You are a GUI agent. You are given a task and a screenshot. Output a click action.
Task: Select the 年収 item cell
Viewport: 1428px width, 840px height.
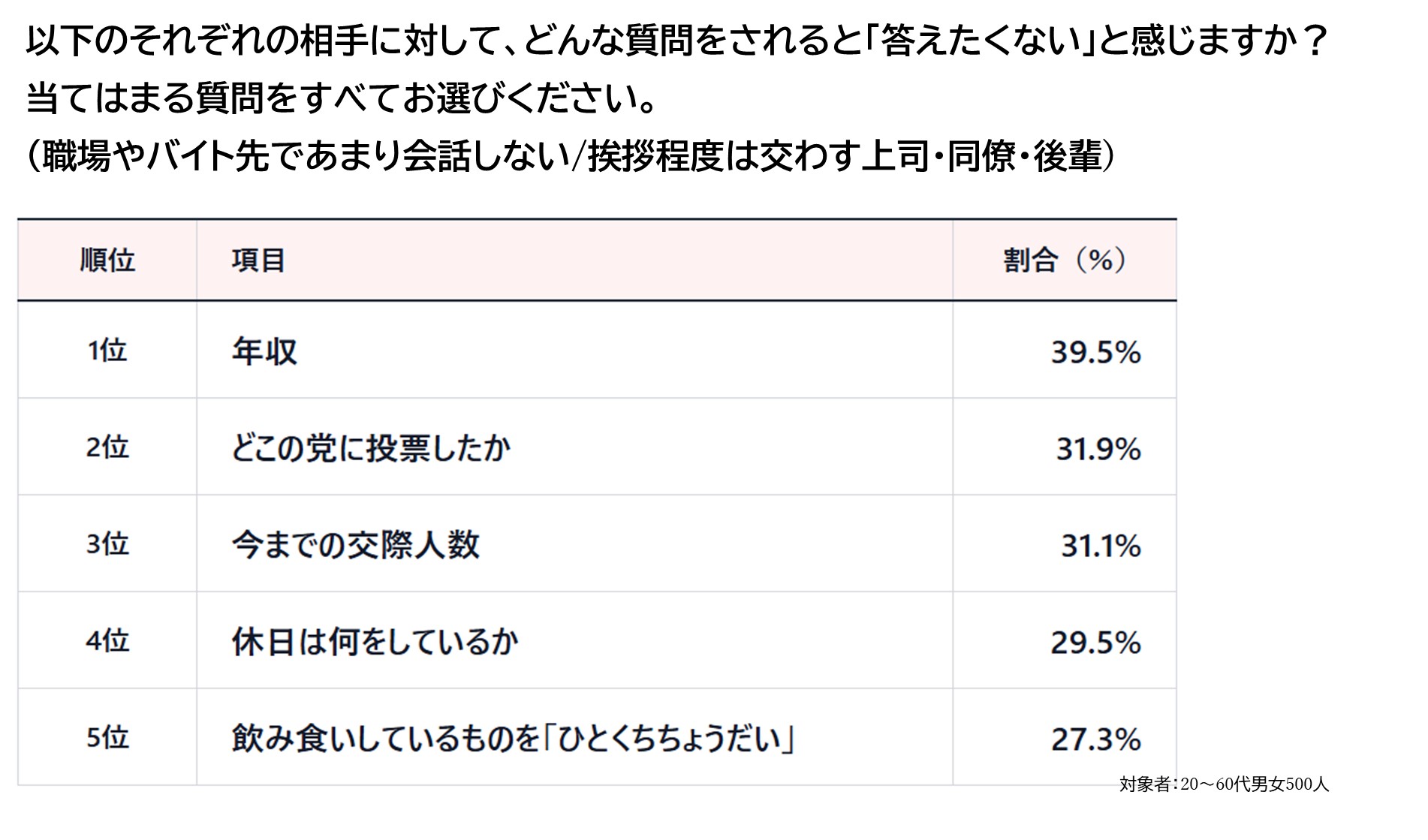click(x=264, y=351)
